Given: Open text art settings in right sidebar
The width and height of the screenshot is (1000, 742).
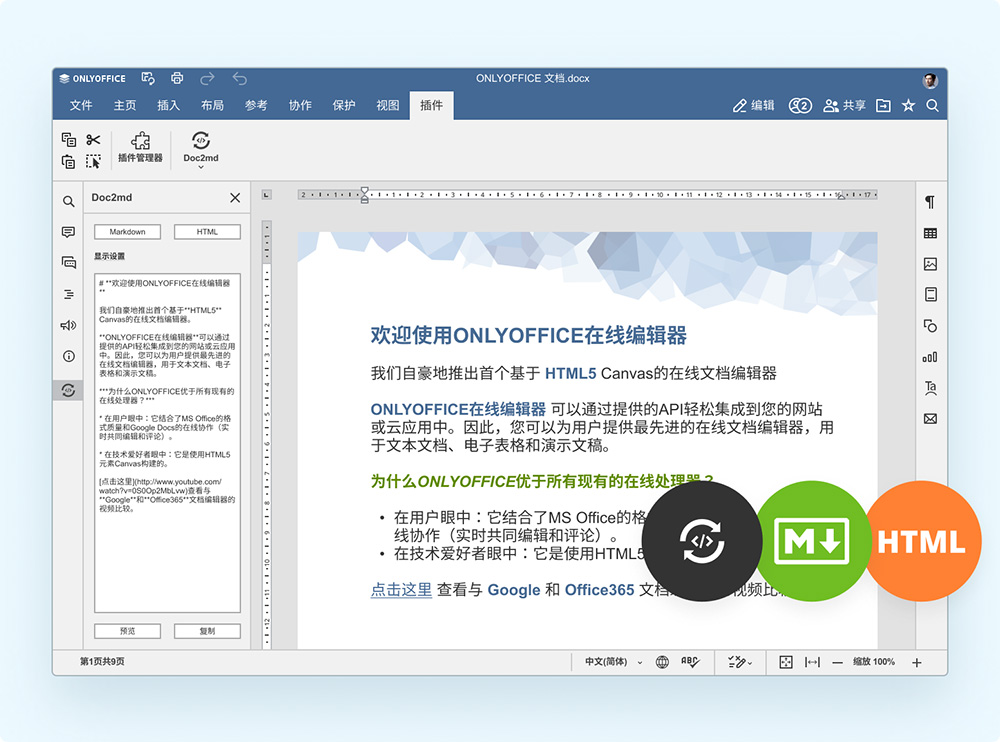Looking at the screenshot, I should (930, 388).
